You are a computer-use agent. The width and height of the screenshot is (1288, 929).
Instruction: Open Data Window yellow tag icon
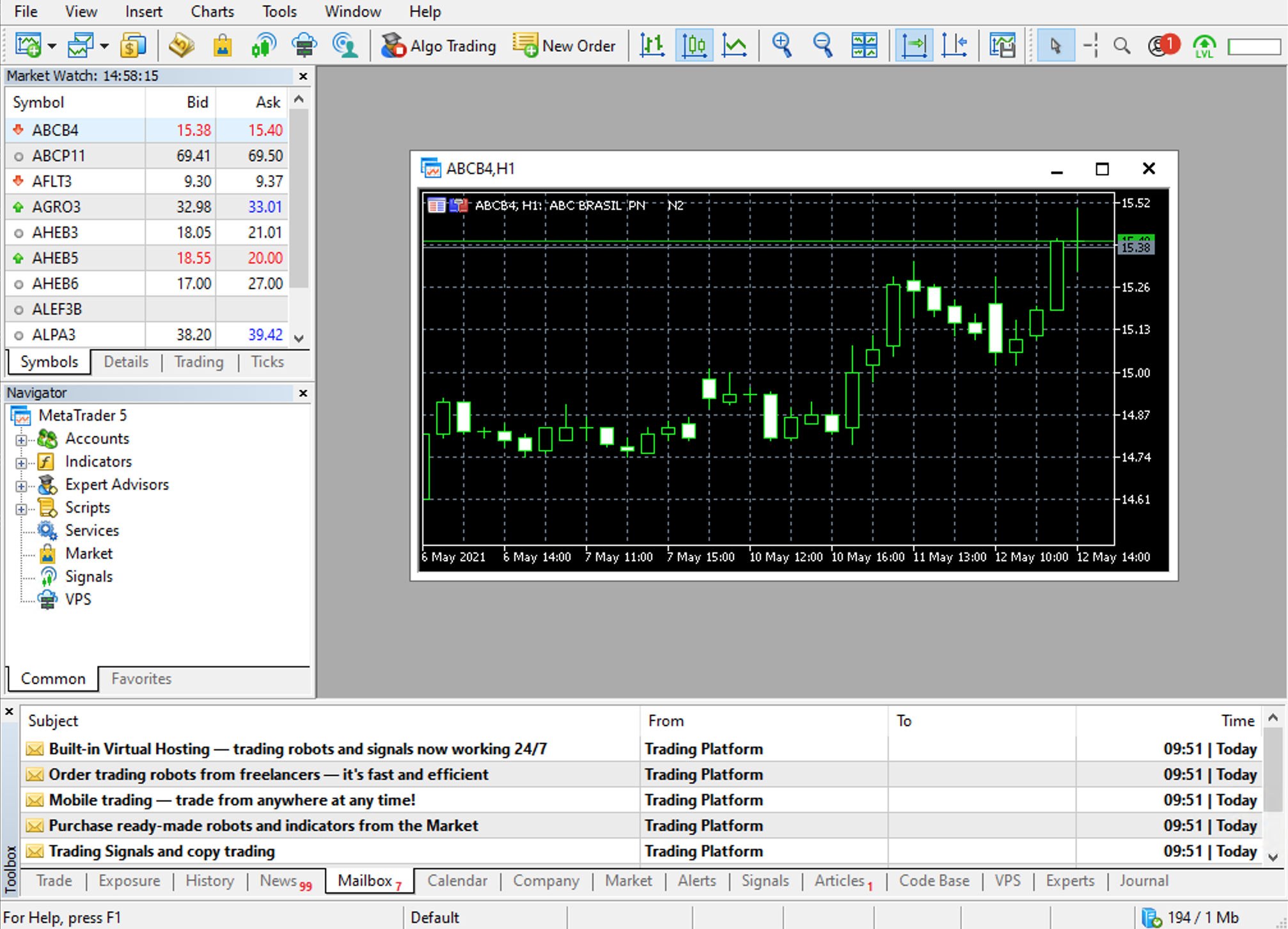[182, 46]
